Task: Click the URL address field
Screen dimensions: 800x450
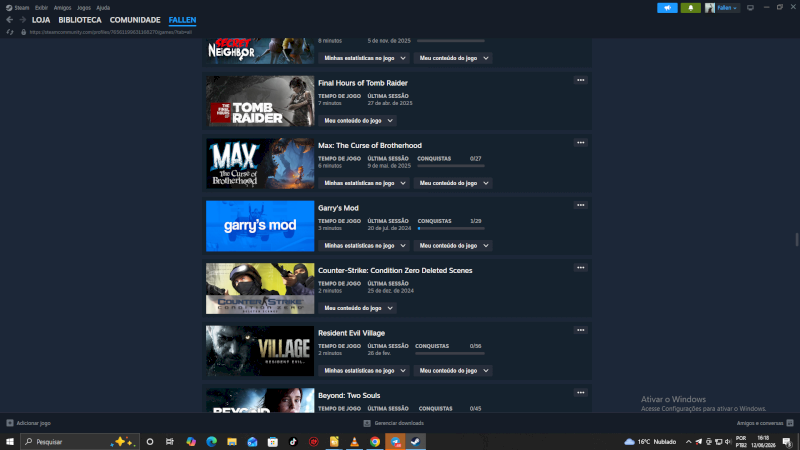Action: point(111,32)
